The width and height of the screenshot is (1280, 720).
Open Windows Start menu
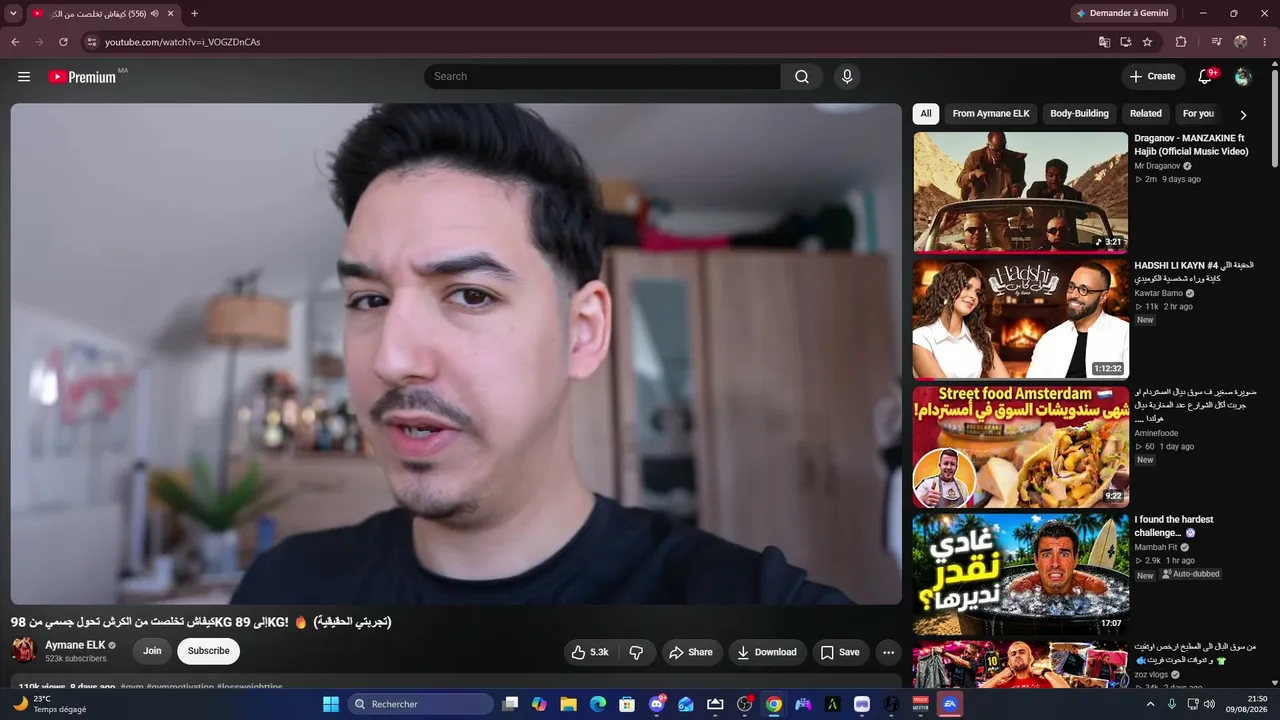pos(331,704)
